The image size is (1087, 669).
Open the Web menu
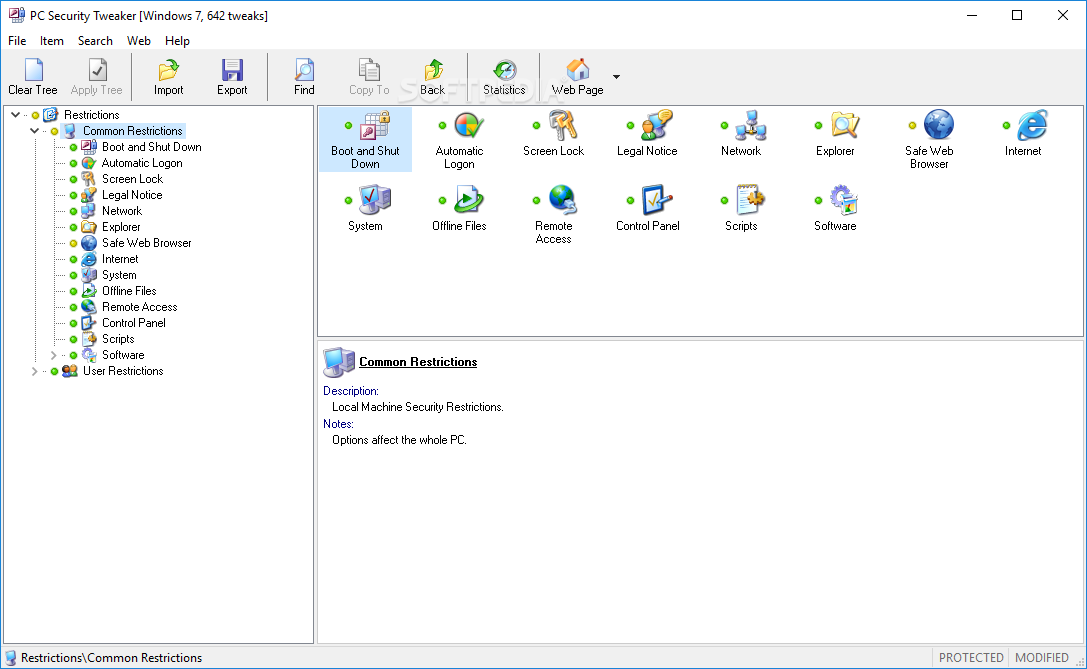tap(139, 41)
